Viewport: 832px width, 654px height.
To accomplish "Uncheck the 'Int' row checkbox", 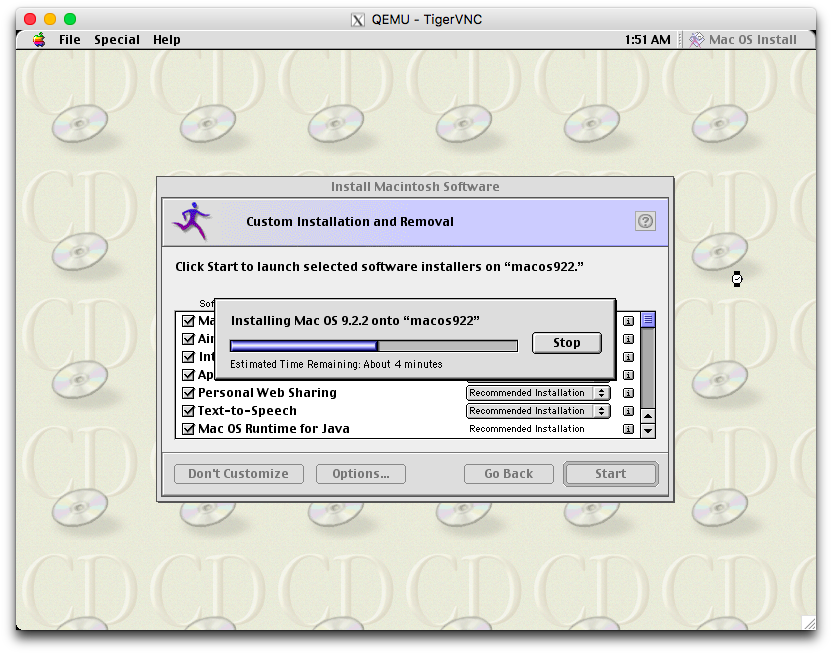I will pyautogui.click(x=188, y=357).
